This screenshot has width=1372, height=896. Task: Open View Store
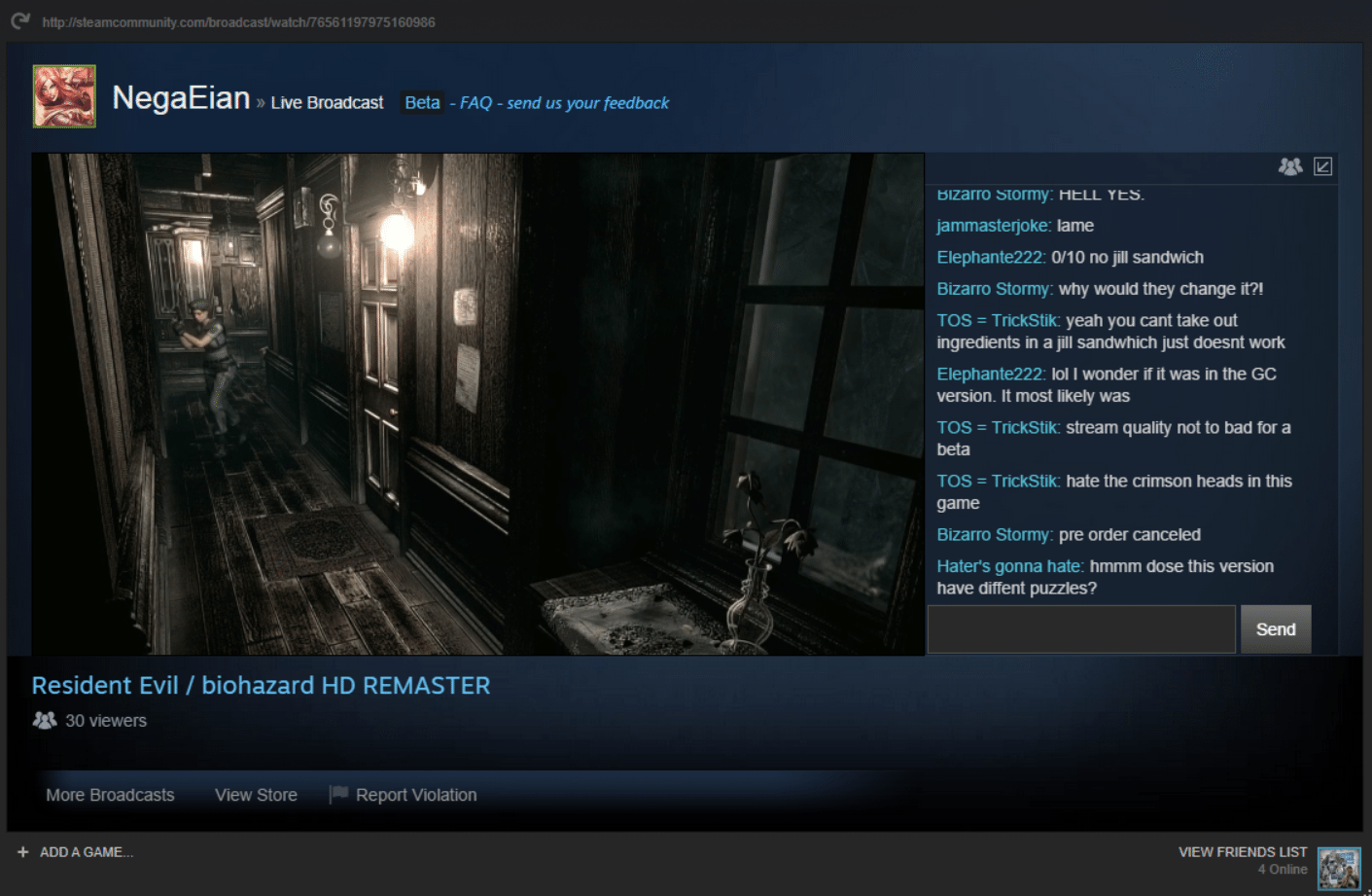(255, 794)
